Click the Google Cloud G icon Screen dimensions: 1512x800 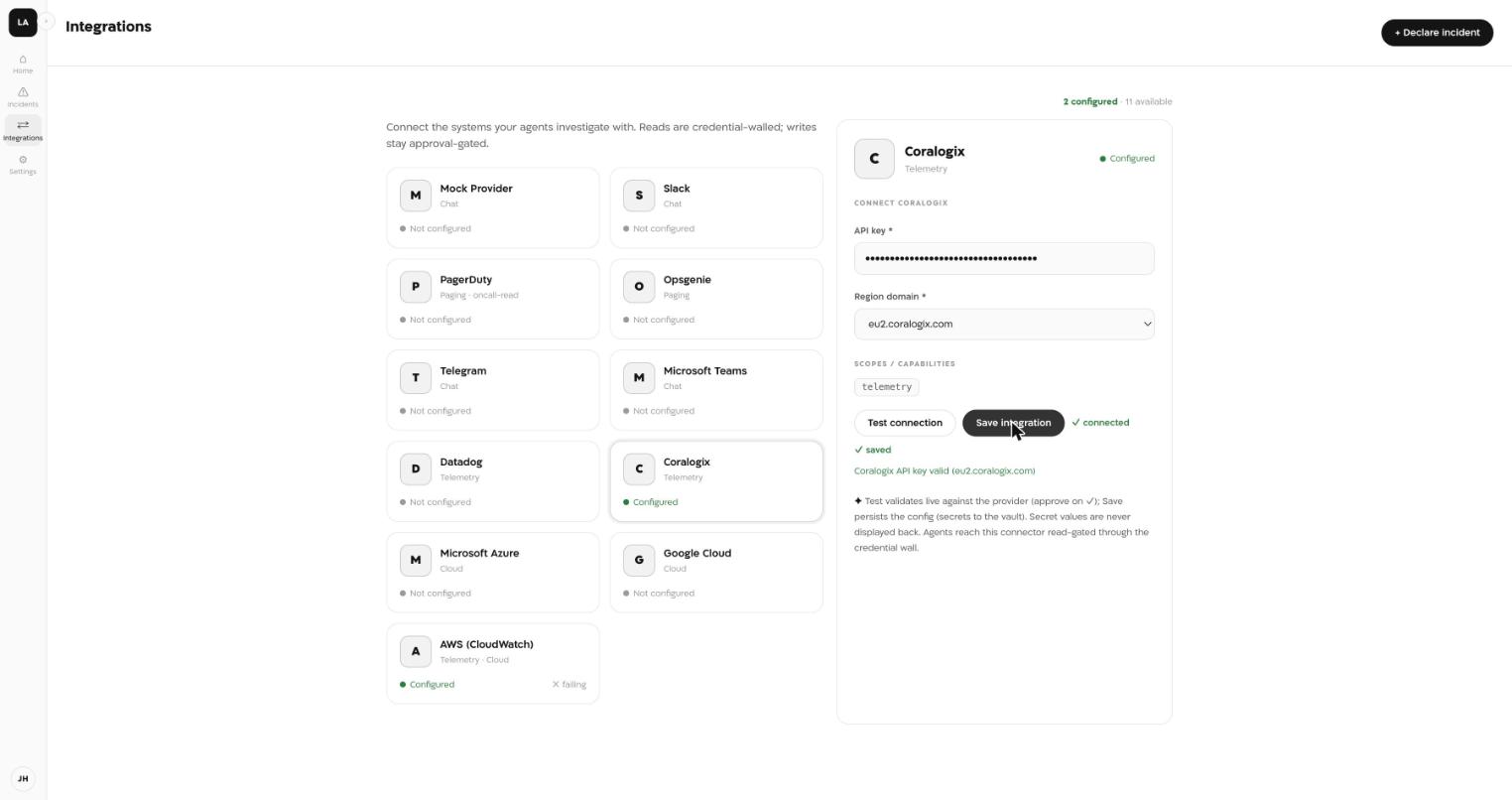(x=639, y=561)
